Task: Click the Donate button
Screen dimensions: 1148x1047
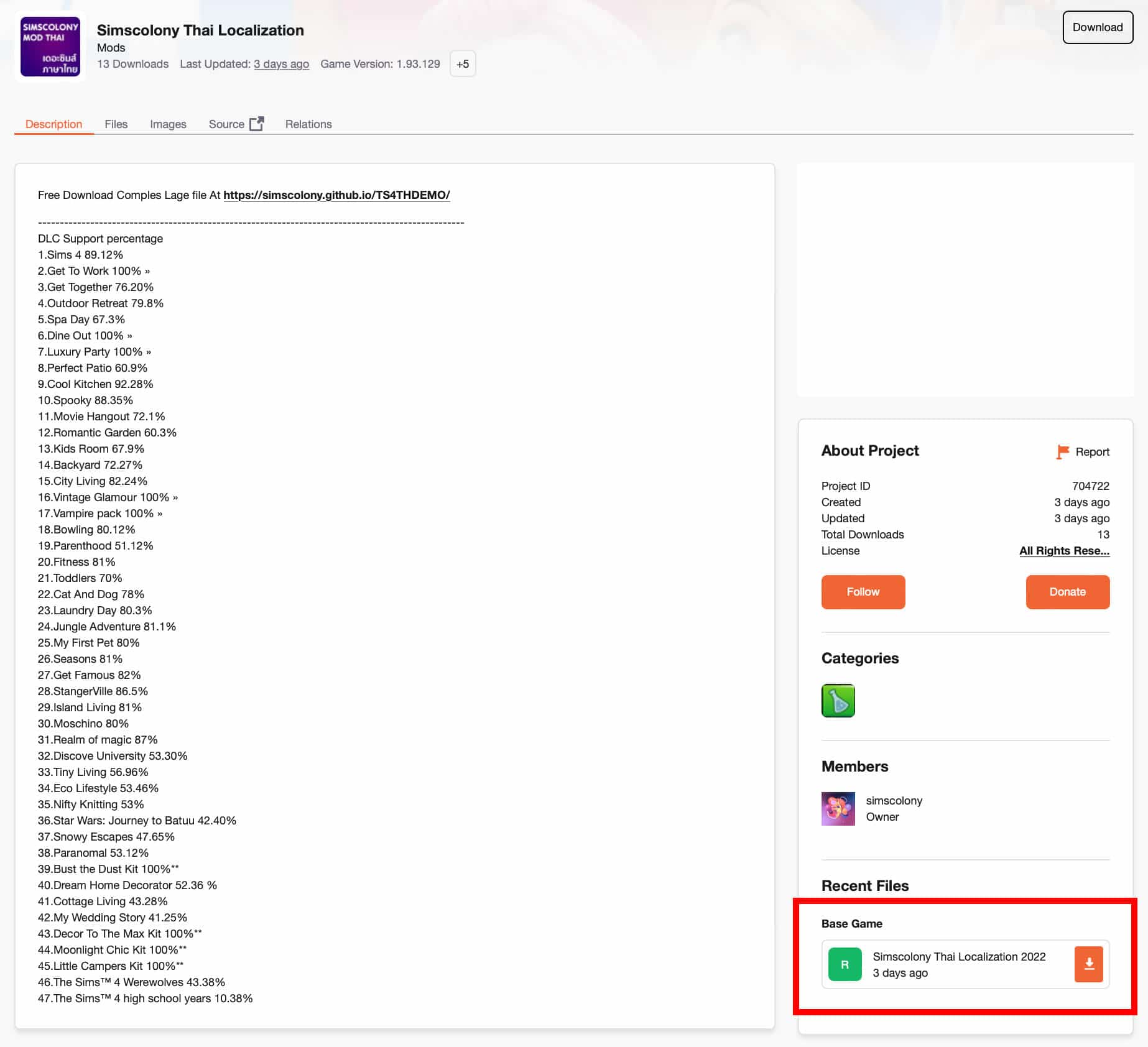Action: click(1068, 592)
